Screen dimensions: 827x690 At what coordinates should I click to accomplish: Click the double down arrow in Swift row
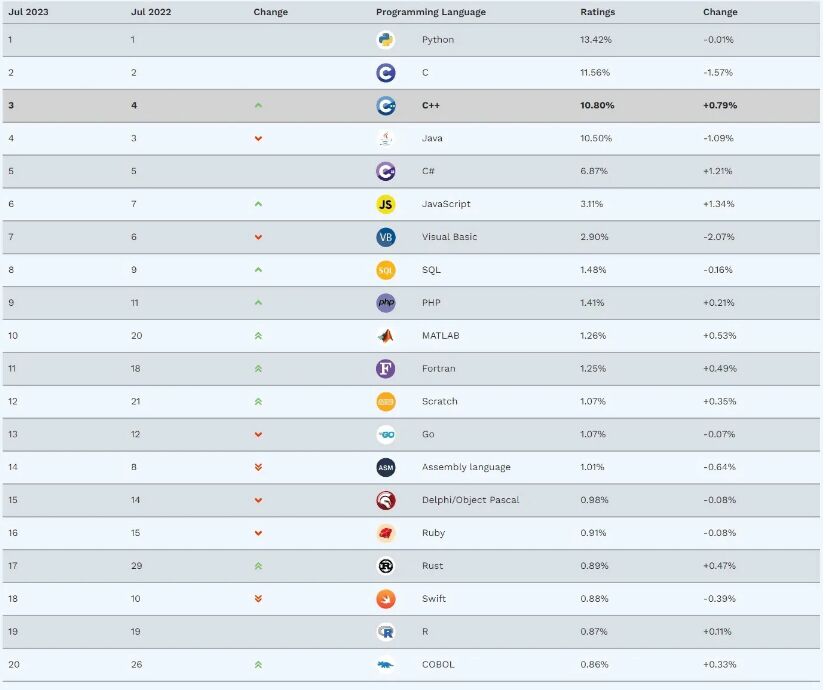pos(258,599)
